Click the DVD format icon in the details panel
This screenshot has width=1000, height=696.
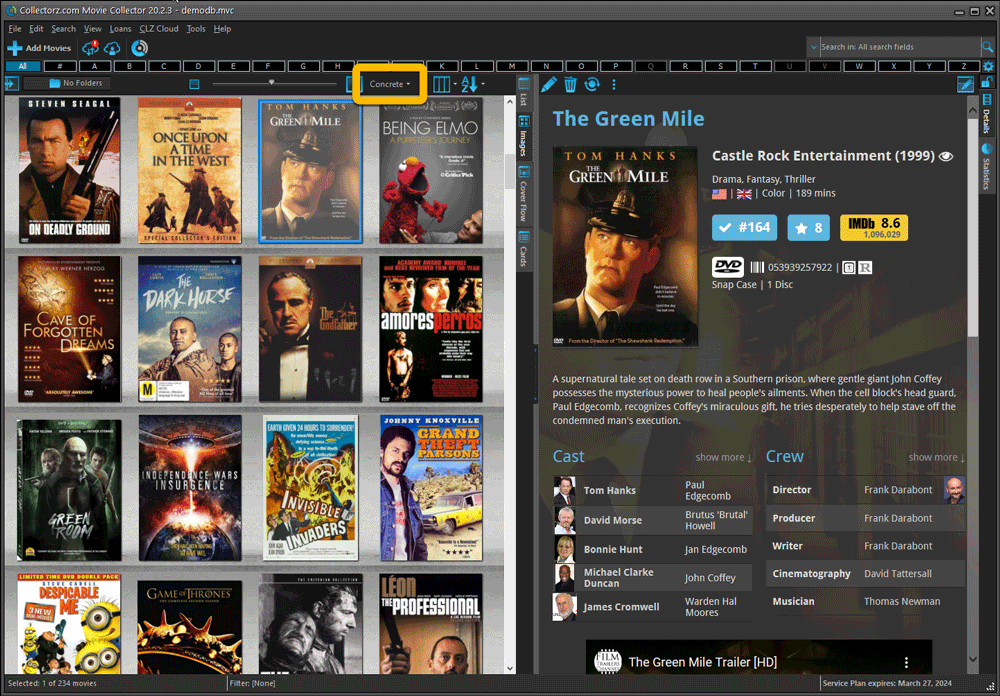coord(727,267)
